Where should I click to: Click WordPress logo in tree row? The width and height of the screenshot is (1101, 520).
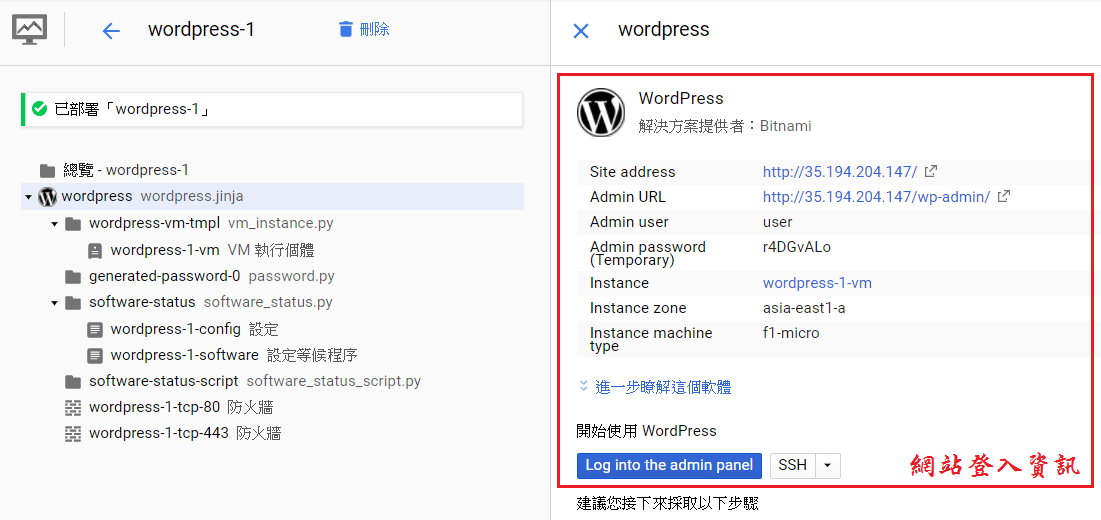[x=47, y=197]
